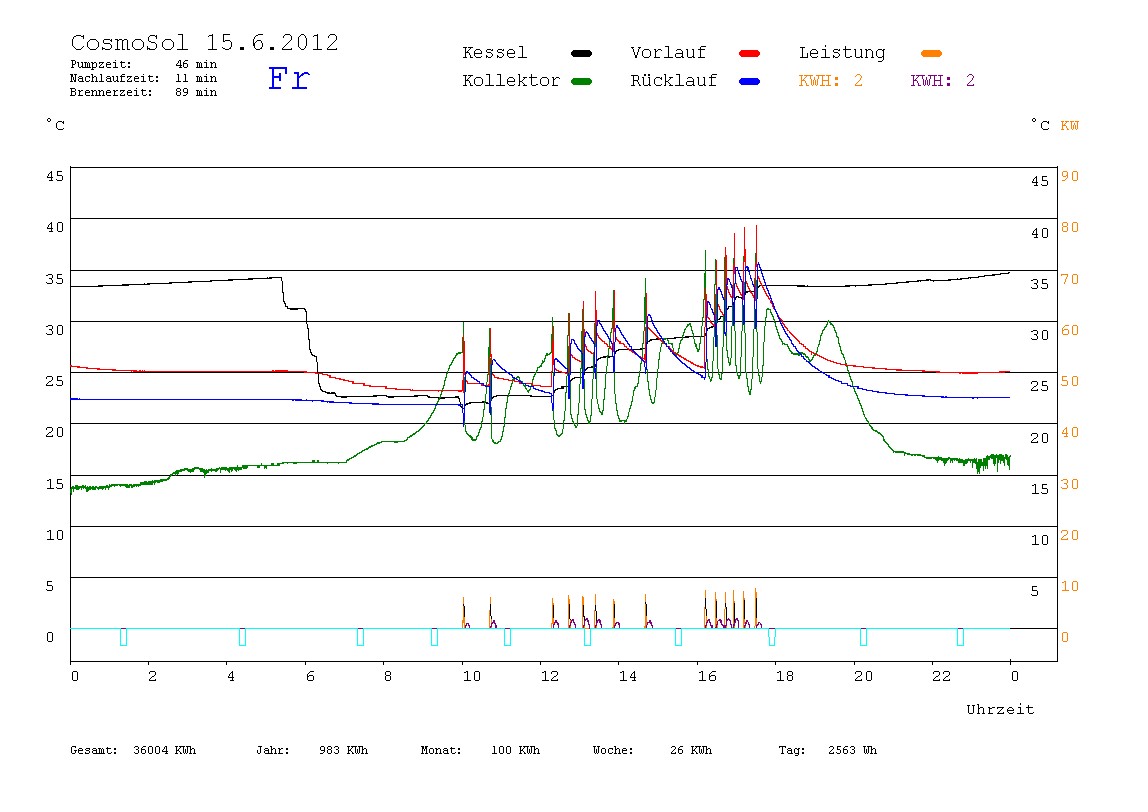Click the blue Rücklauf legend swatch
This screenshot has height=812, width=1148.
(x=750, y=81)
